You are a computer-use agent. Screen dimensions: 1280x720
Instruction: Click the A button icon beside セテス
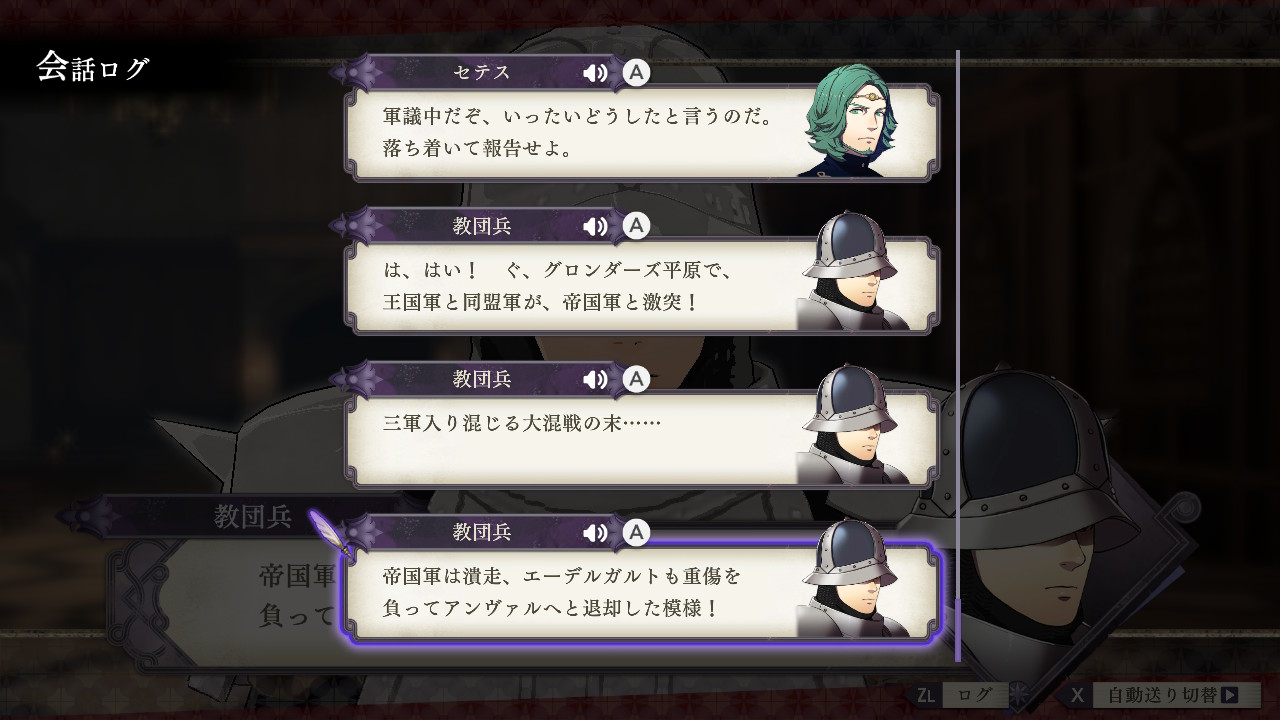tap(636, 72)
